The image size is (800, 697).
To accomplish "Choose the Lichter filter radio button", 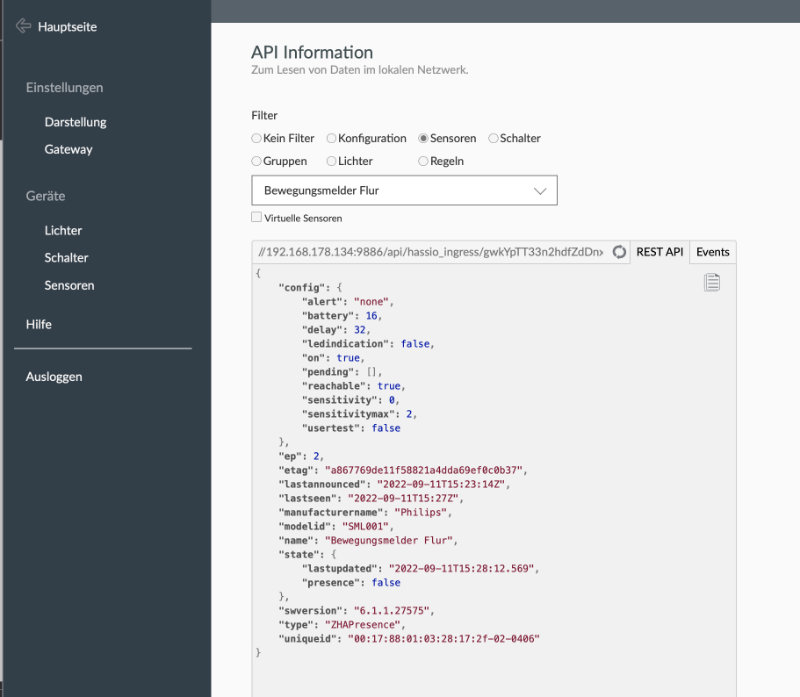I will (x=331, y=161).
